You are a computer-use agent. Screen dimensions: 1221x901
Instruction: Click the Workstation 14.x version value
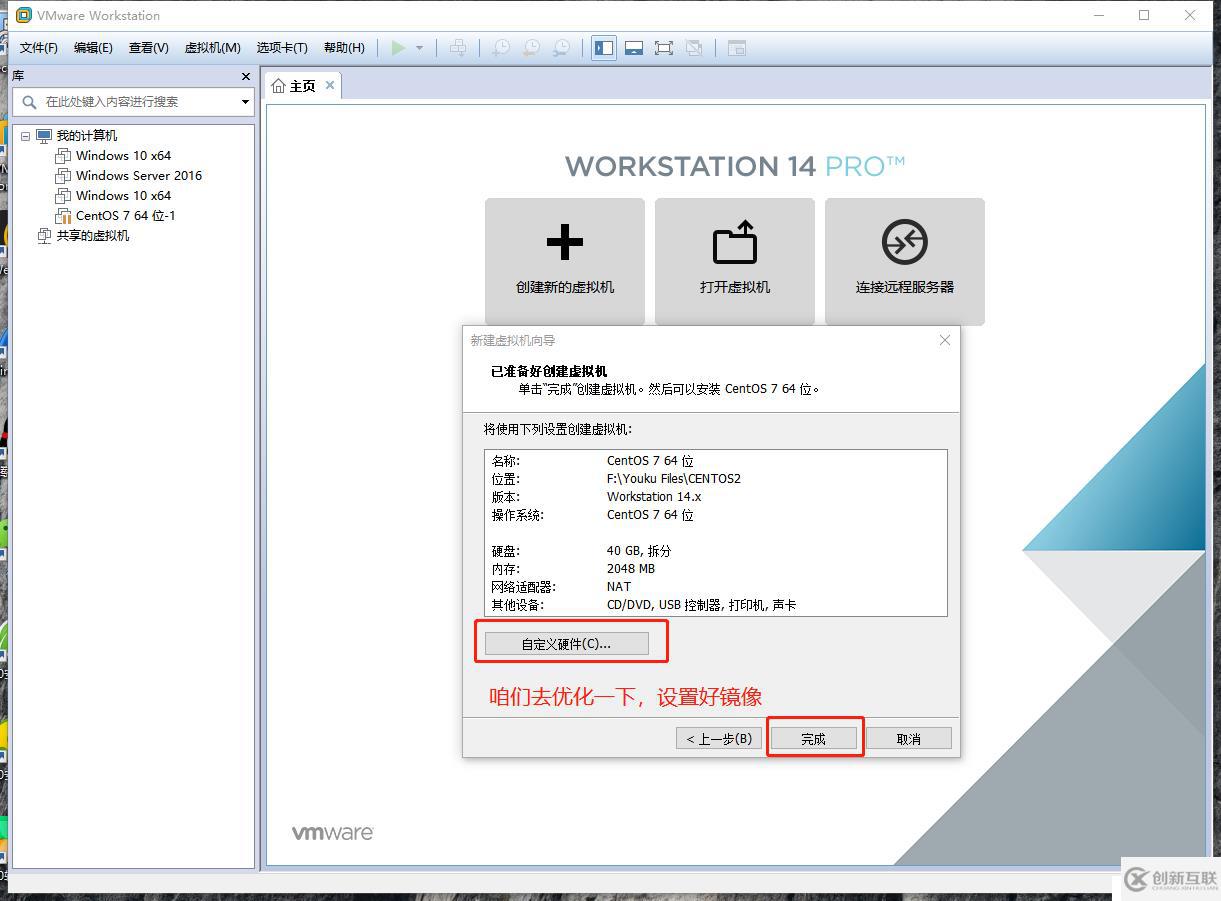(654, 497)
